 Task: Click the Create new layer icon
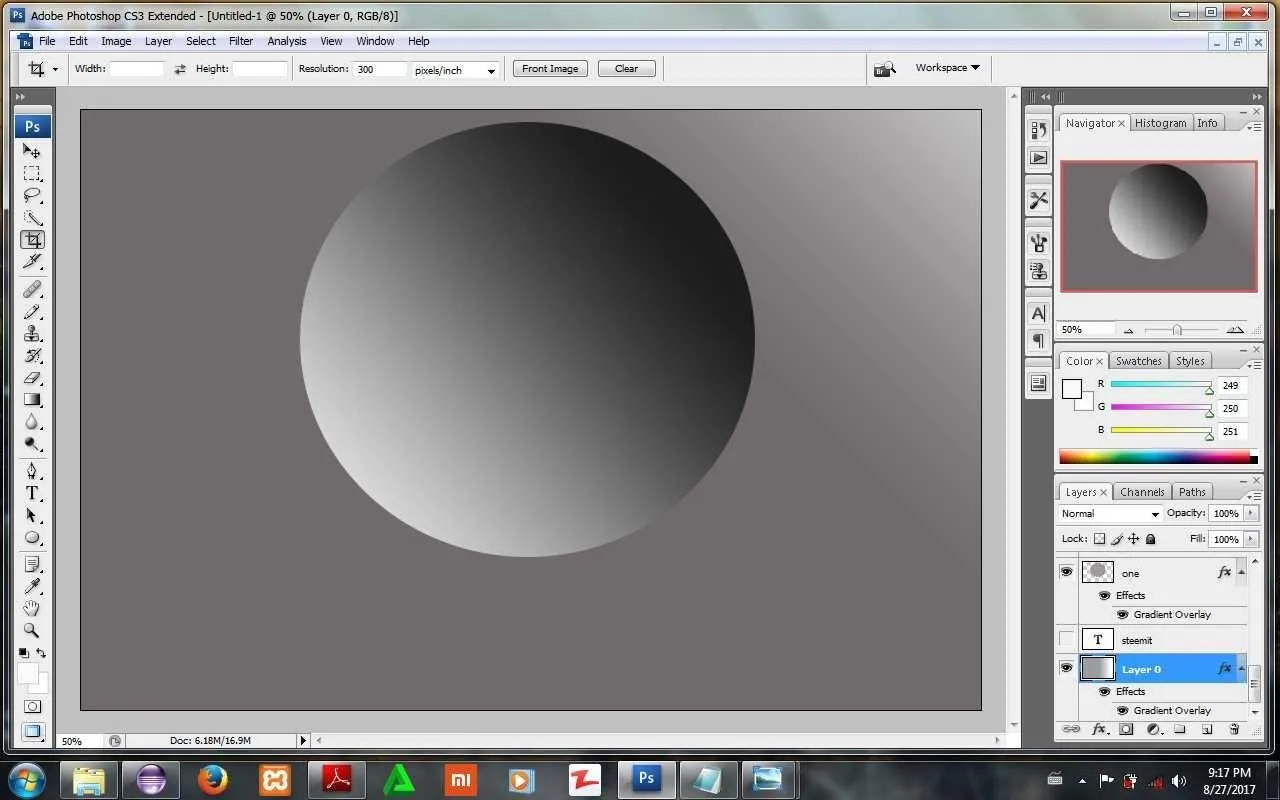(1207, 730)
